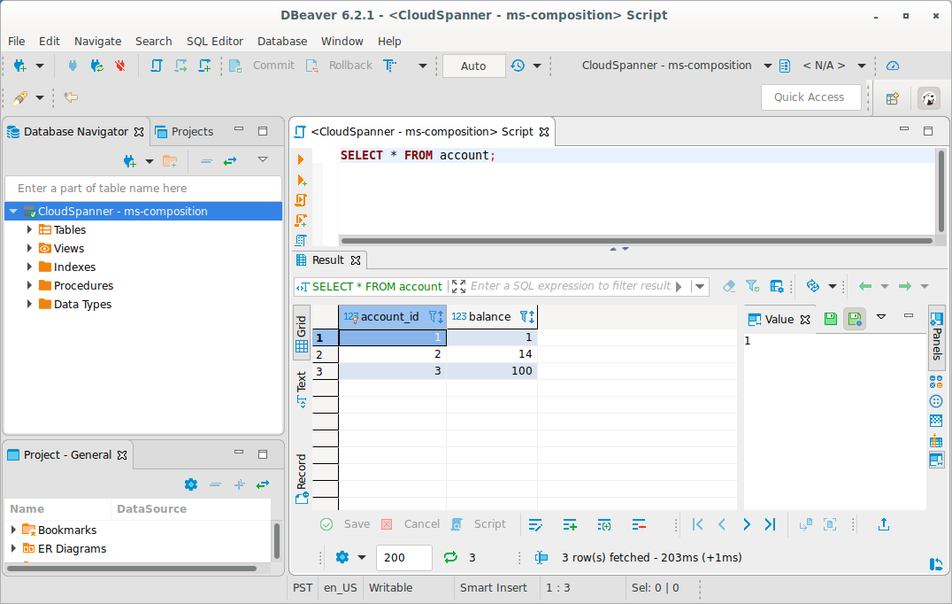Go to first row icon
The height and width of the screenshot is (604, 952).
pos(698,524)
